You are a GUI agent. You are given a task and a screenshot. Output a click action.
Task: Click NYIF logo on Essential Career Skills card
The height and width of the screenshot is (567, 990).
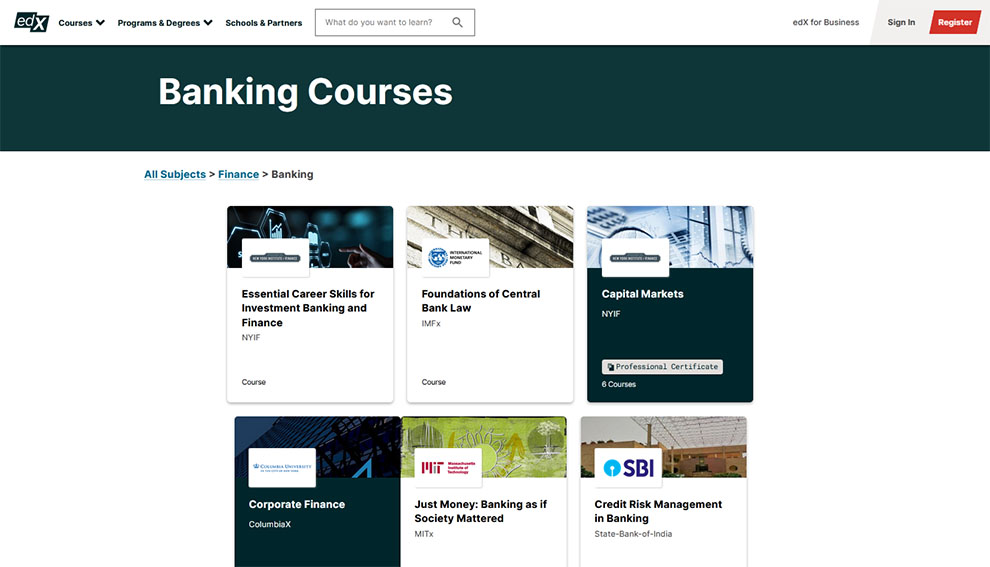[275, 258]
